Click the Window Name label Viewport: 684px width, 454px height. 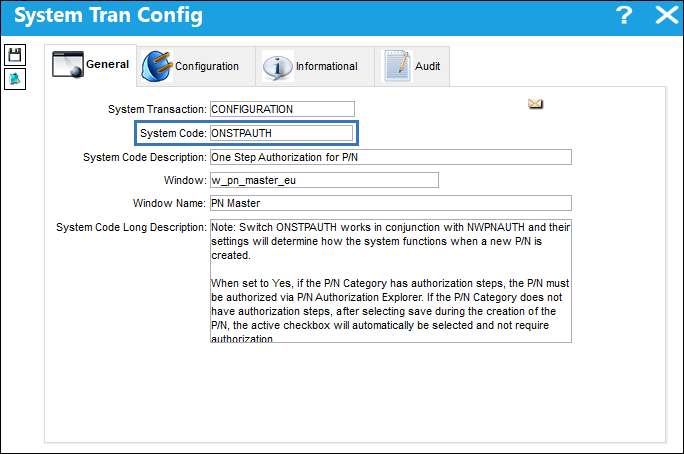pos(169,203)
